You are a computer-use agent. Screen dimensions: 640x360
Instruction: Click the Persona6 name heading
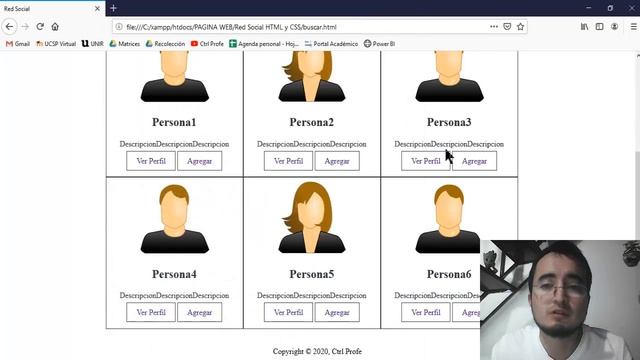tap(449, 274)
